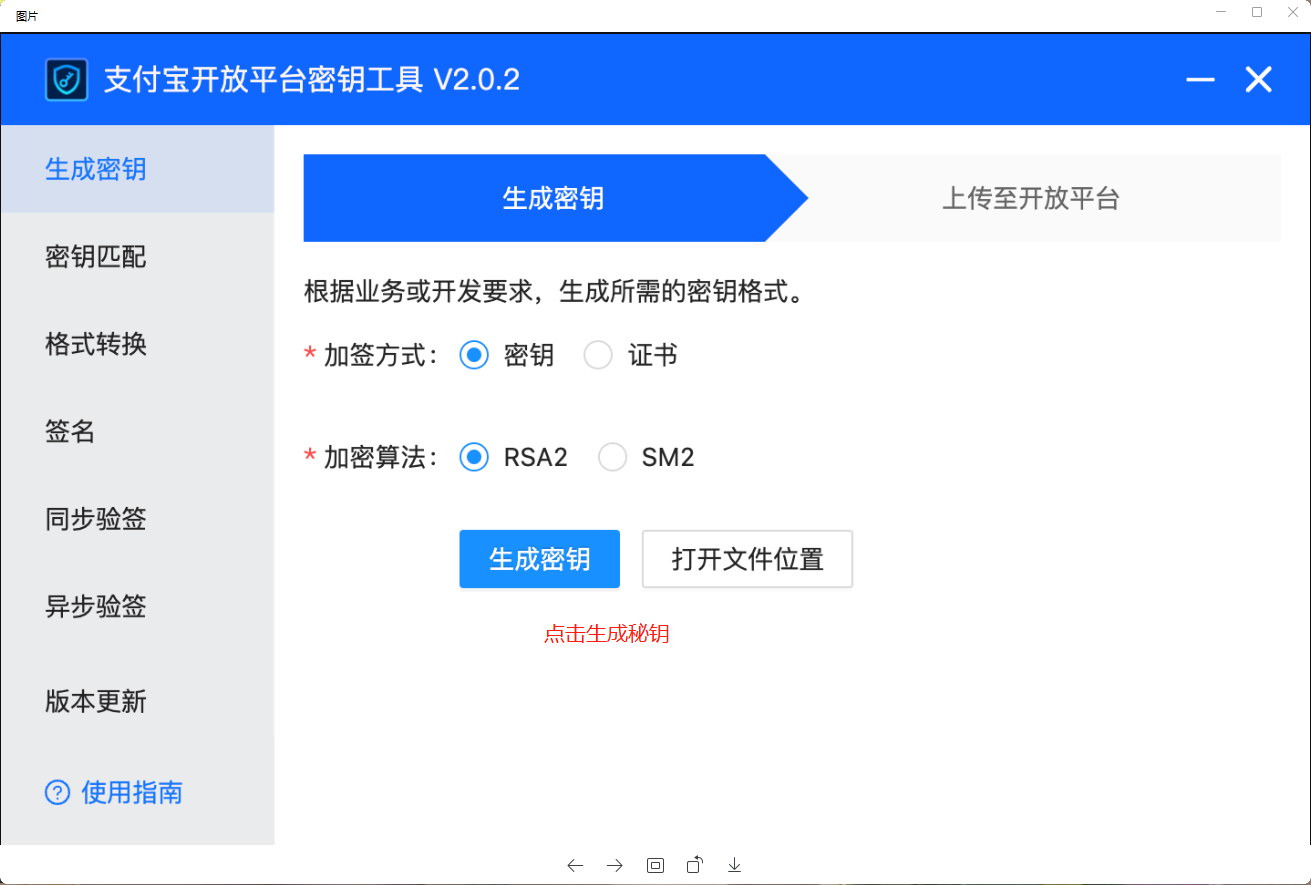This screenshot has width=1311, height=885.
Task: Download image using the down-arrow icon
Action: tap(735, 865)
